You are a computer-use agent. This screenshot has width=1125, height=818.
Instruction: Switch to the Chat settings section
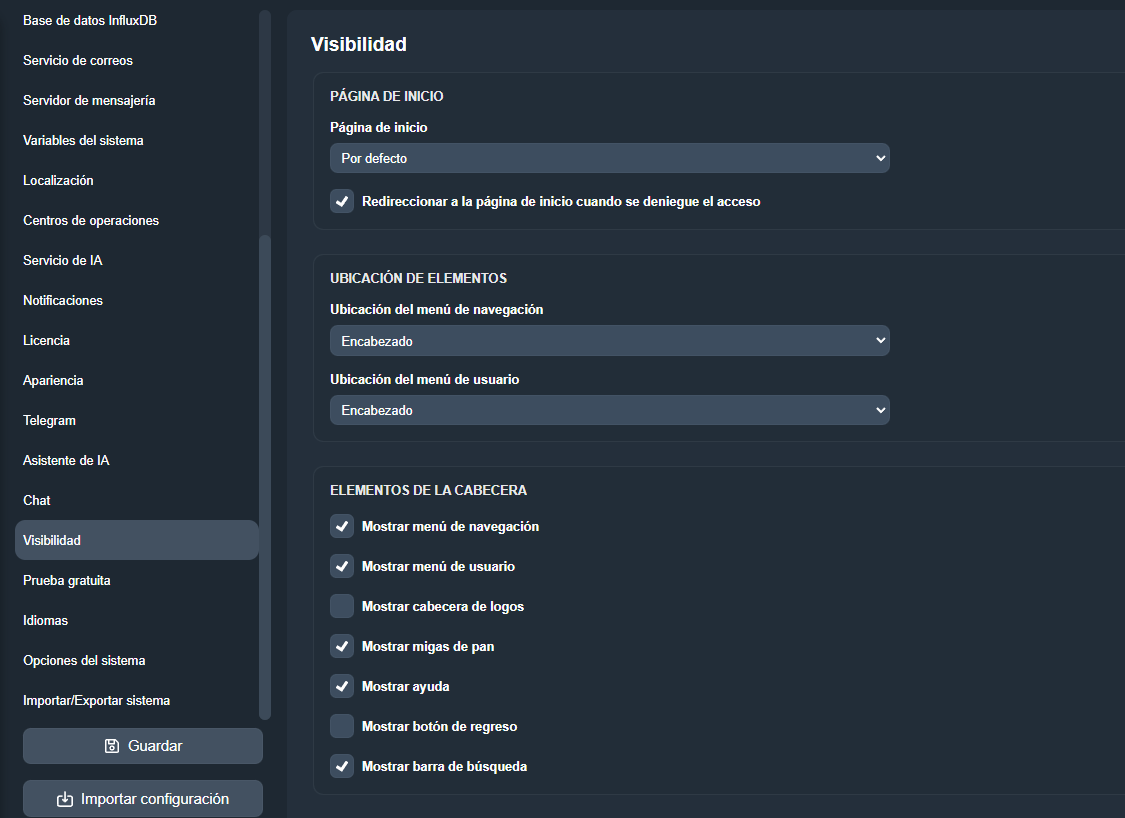(36, 500)
